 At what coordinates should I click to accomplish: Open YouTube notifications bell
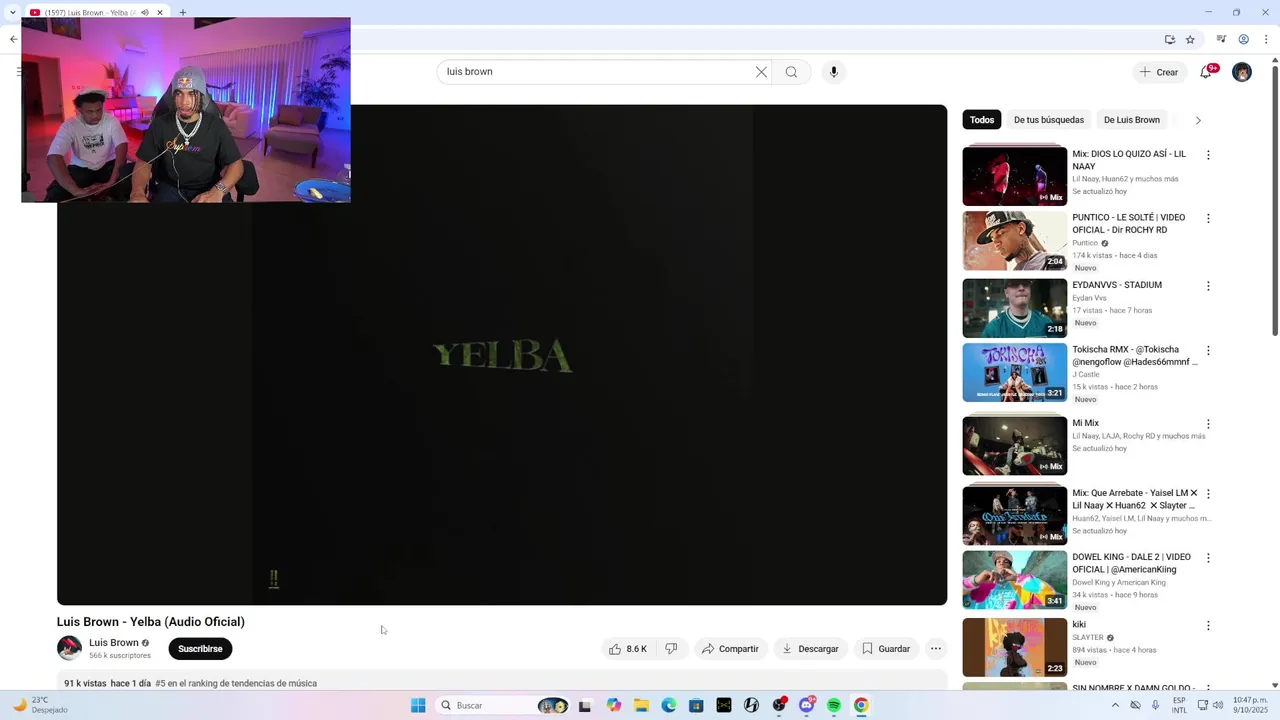pyautogui.click(x=1206, y=72)
